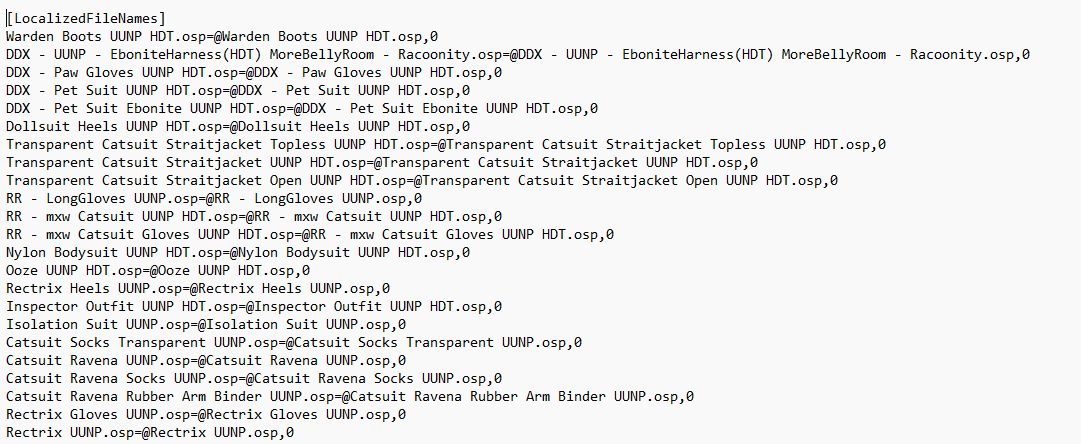The width and height of the screenshot is (1081, 444).
Task: Click Transparent Catsuit Straitjacket Topless line
Action: (x=446, y=144)
